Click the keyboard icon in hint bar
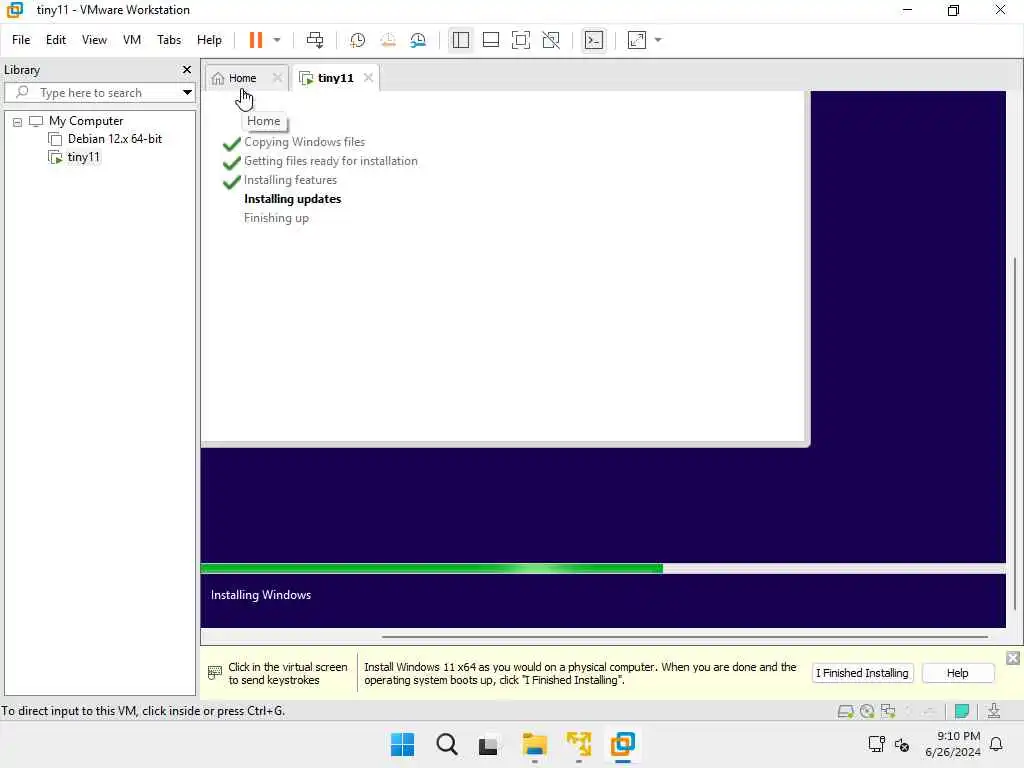 215,673
